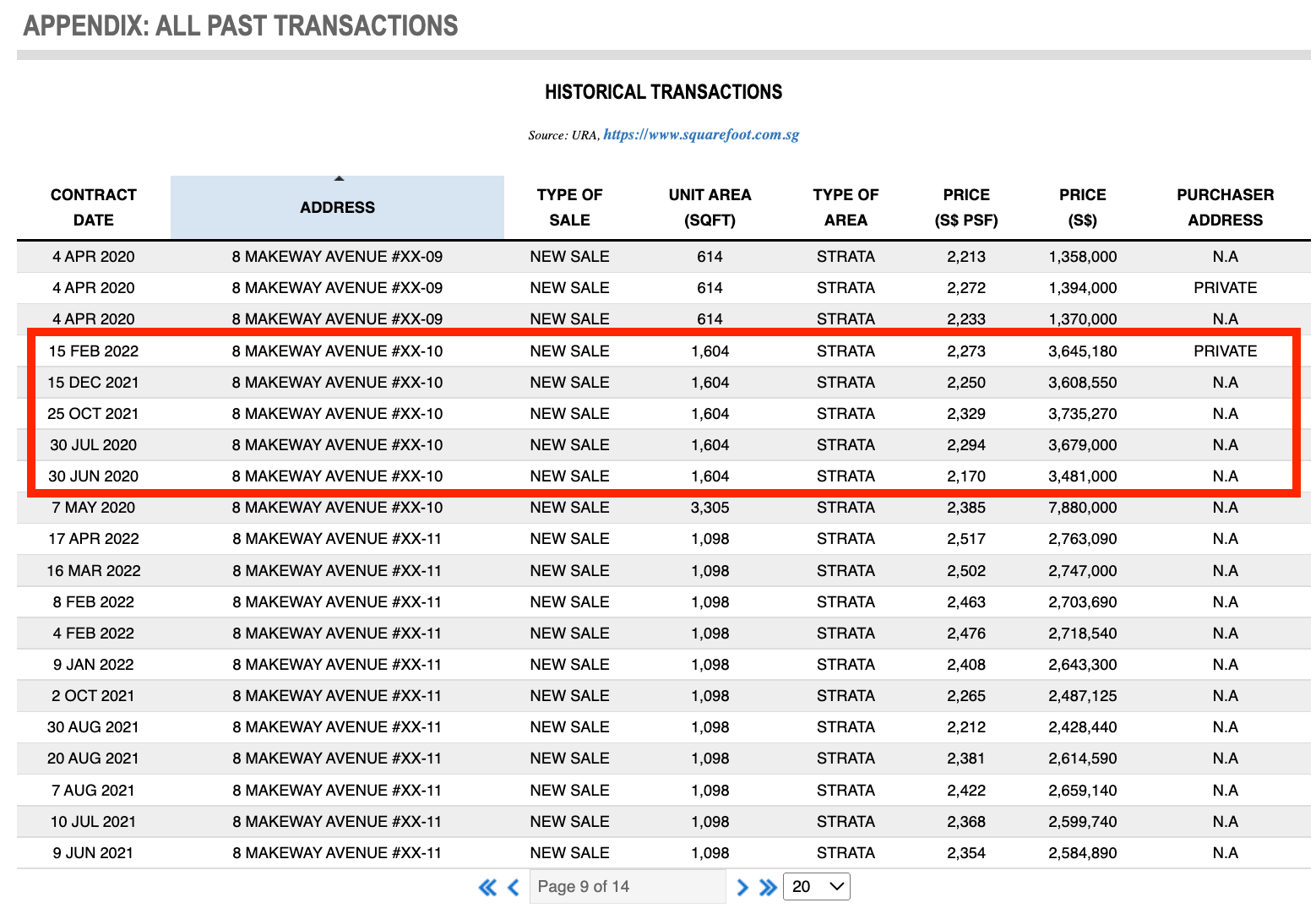
Task: Select the 9 JUN 2021 contract date cell
Action: (94, 853)
